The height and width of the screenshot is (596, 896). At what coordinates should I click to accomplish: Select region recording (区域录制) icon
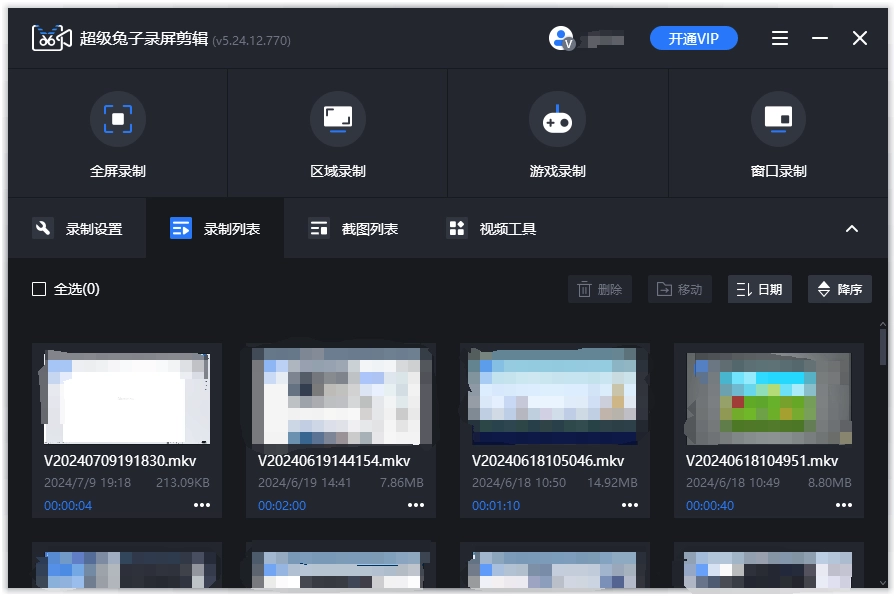click(x=338, y=120)
